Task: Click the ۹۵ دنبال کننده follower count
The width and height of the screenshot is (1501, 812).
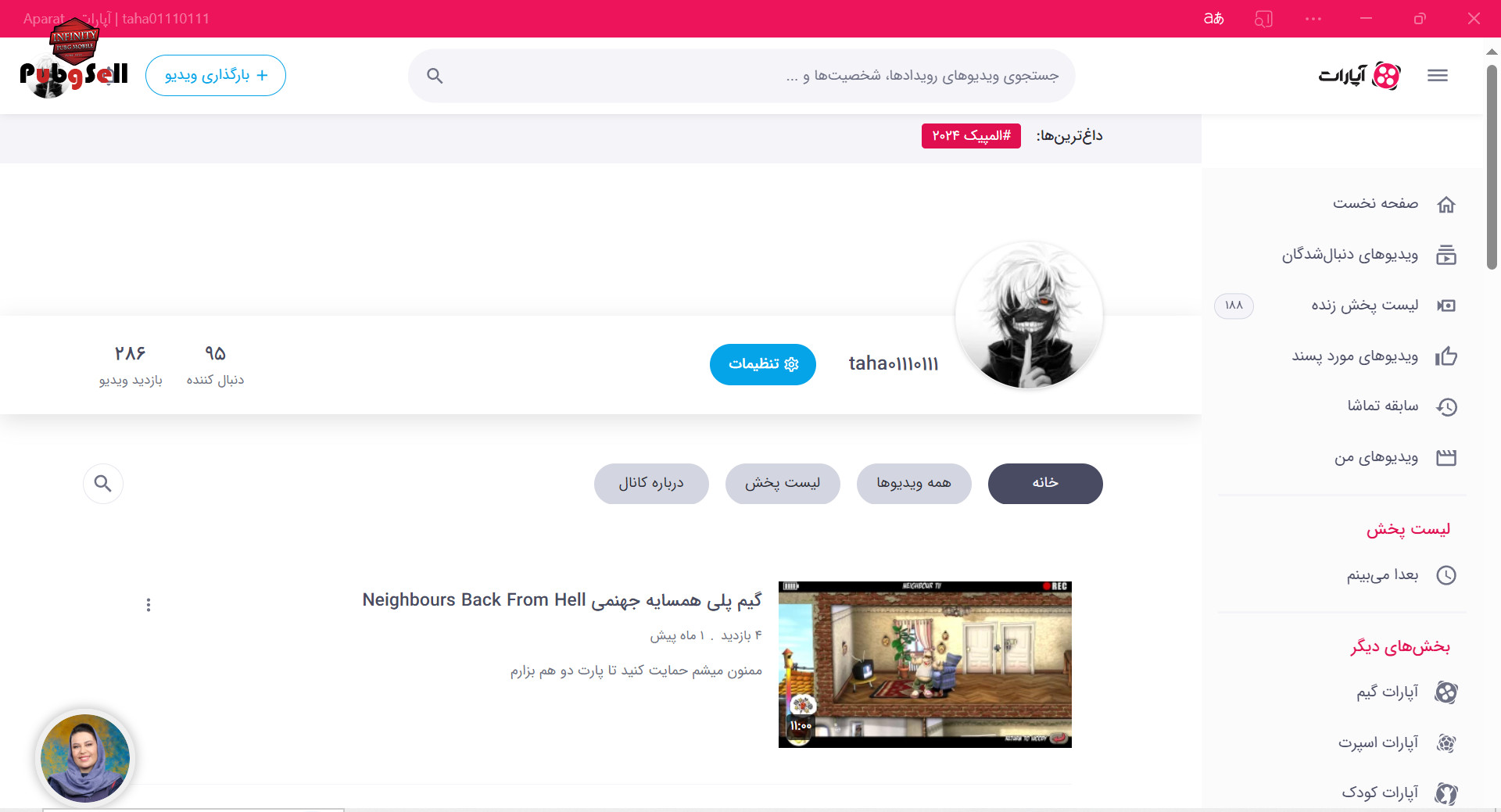Action: coord(215,365)
